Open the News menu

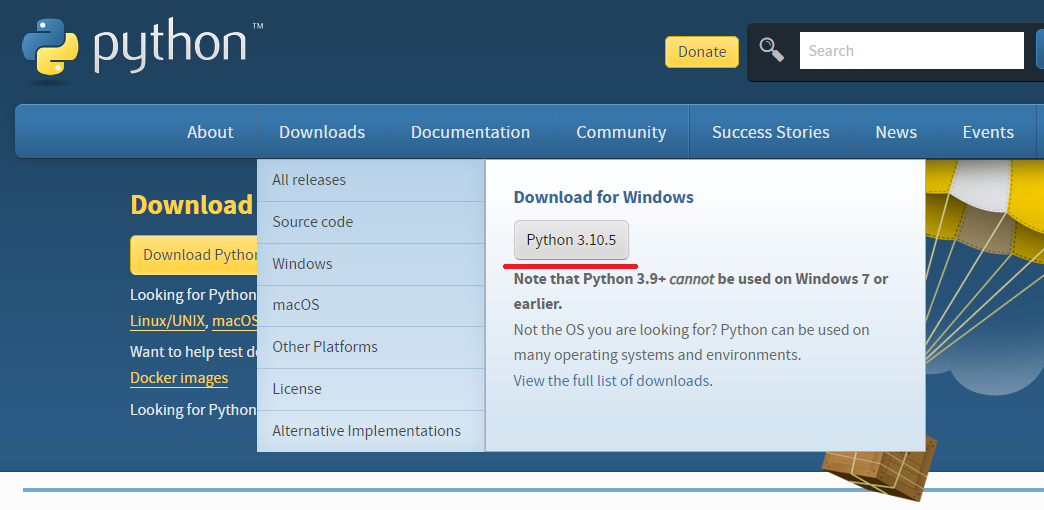[x=896, y=132]
